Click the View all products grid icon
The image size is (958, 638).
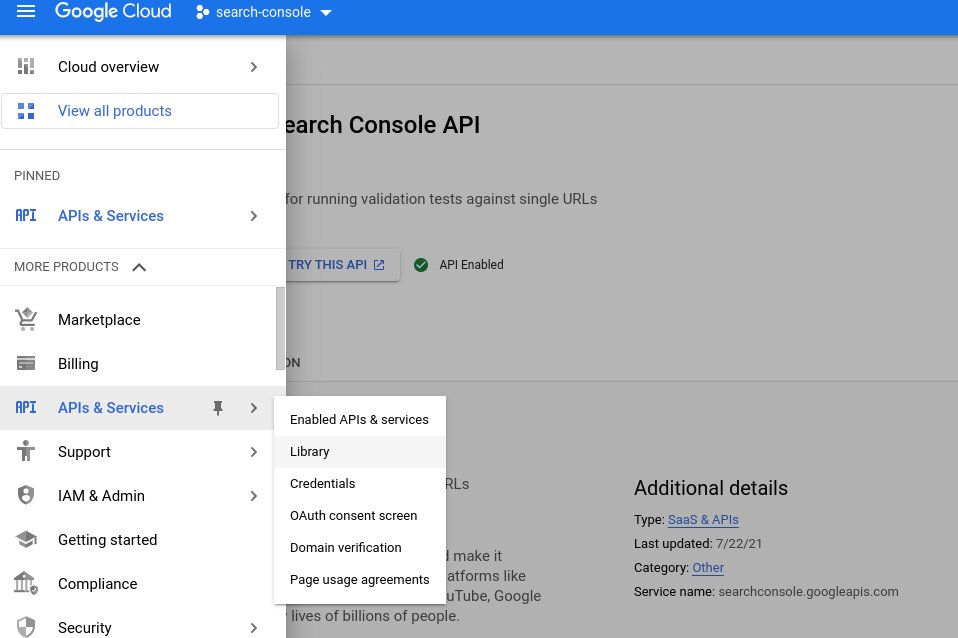[26, 111]
